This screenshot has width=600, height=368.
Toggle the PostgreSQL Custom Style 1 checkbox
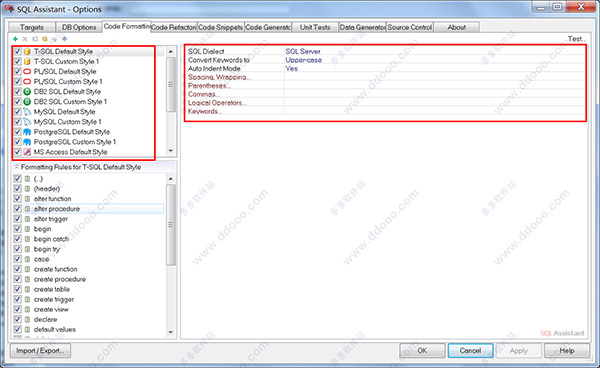(18, 142)
